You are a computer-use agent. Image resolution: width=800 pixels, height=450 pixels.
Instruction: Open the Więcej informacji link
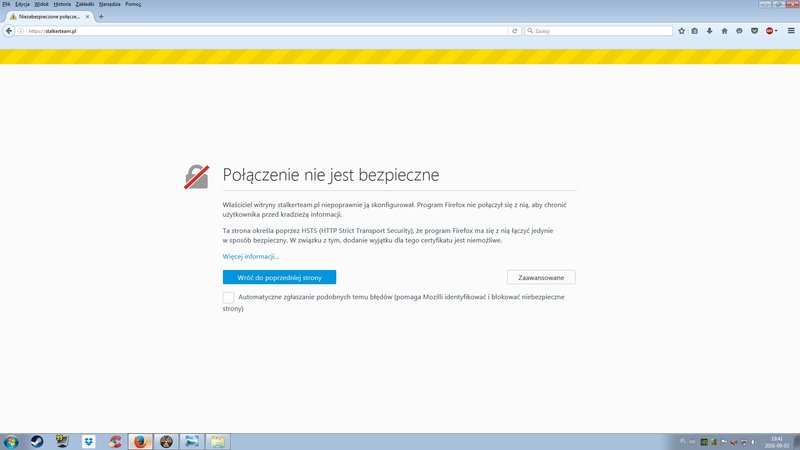click(x=251, y=257)
